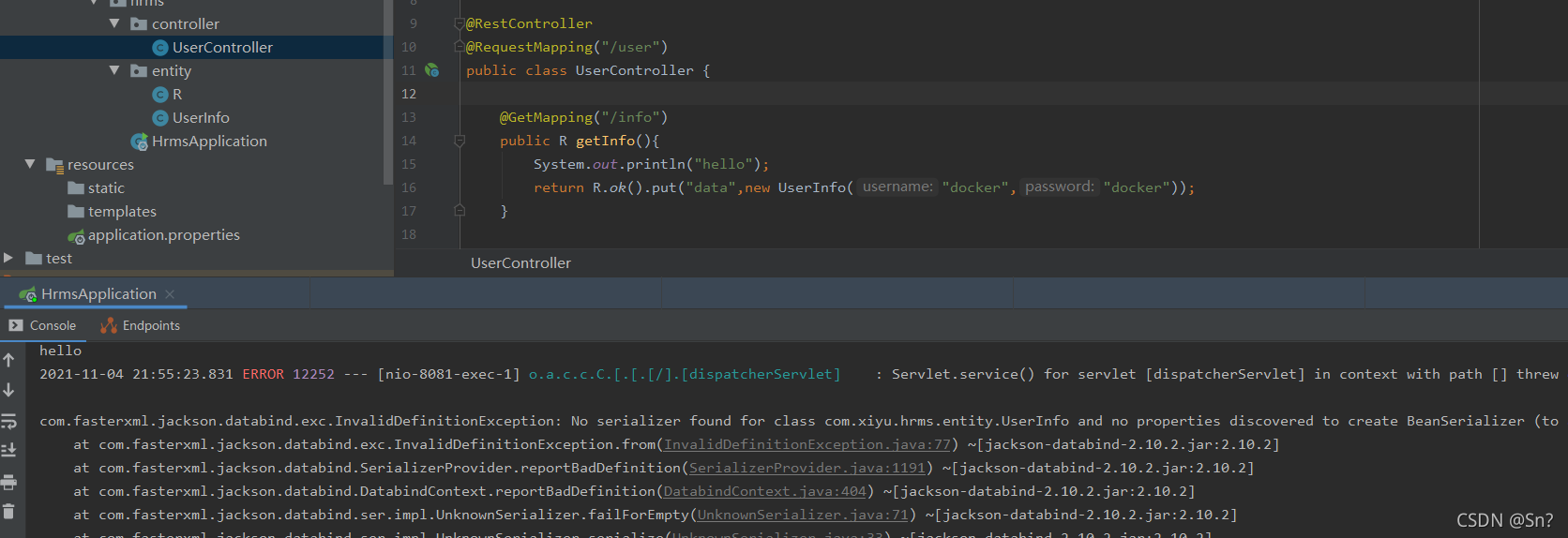Click the print console output icon
This screenshot has width=1568, height=538.
pos(8,482)
